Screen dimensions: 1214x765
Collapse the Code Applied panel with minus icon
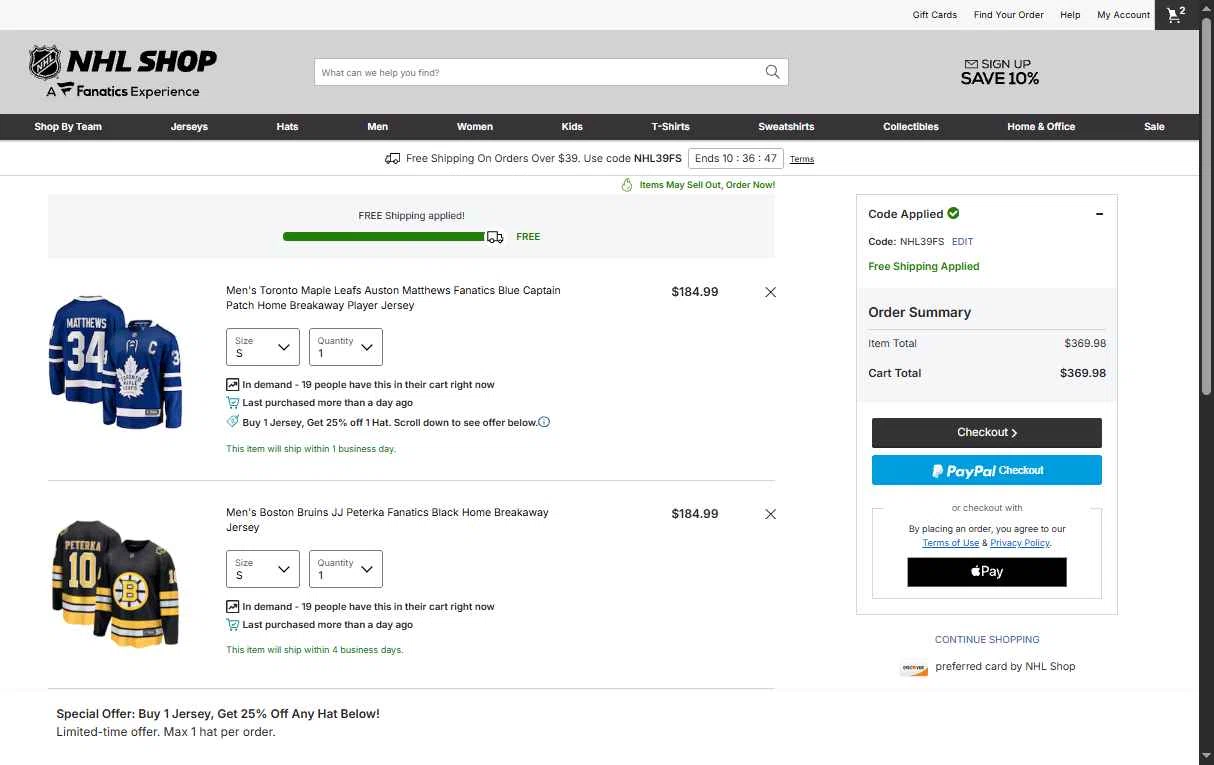click(x=1099, y=214)
